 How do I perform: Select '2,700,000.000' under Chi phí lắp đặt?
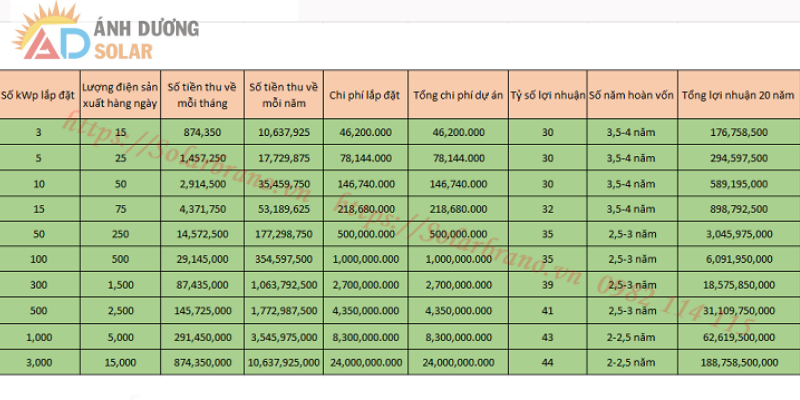pyautogui.click(x=365, y=285)
